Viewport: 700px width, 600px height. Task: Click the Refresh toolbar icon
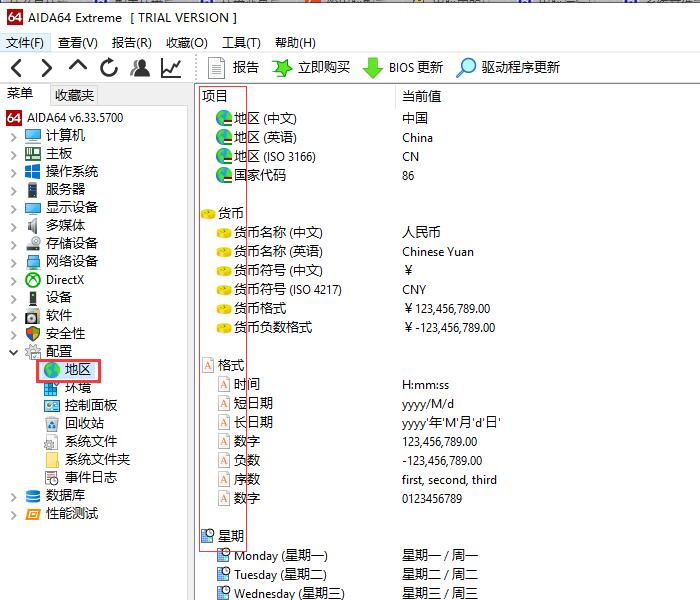click(108, 68)
